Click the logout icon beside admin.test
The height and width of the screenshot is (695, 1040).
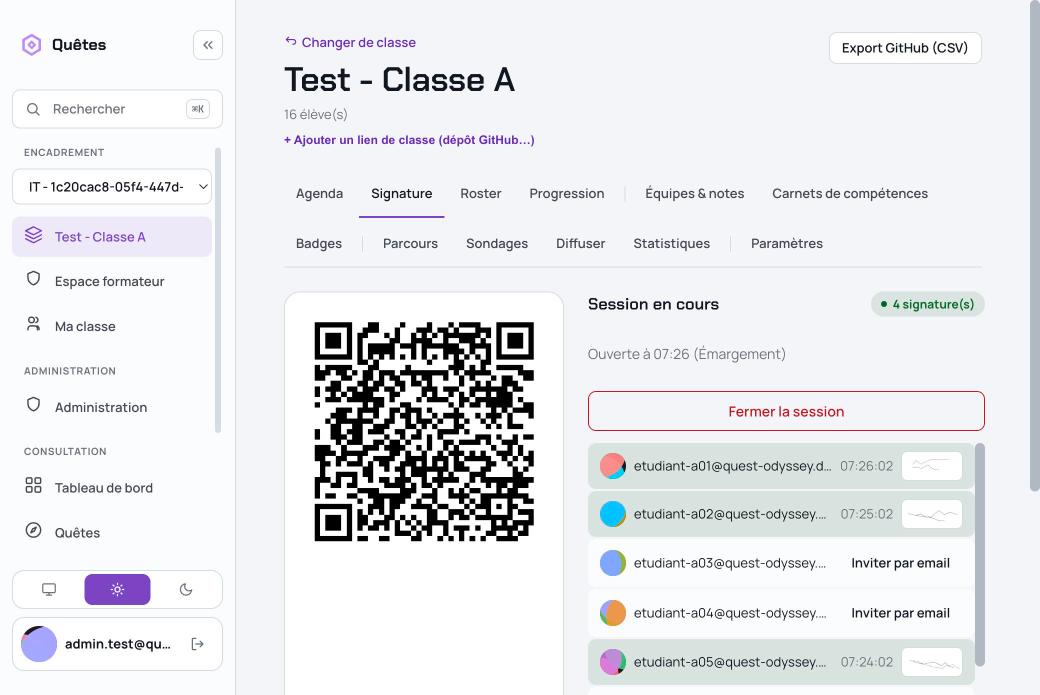(198, 644)
